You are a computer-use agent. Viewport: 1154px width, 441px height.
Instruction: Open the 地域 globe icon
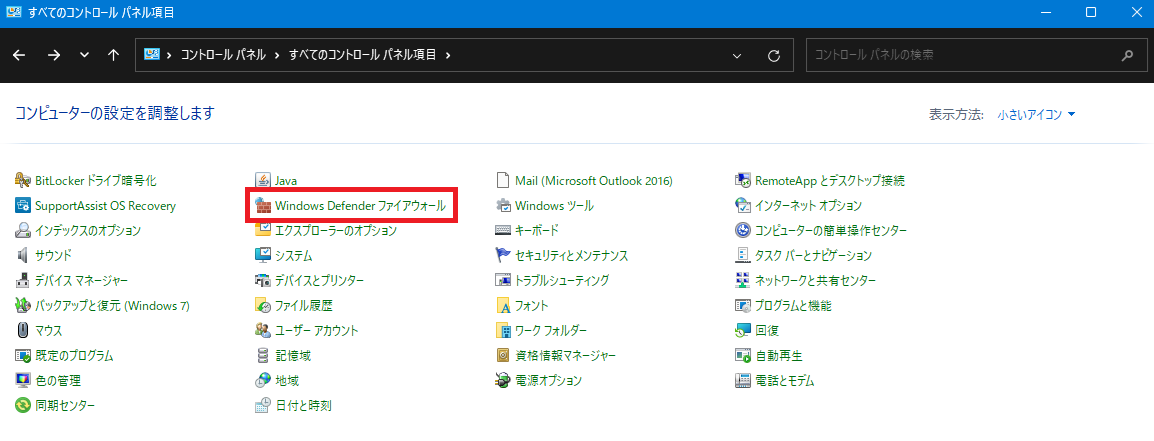(x=262, y=381)
